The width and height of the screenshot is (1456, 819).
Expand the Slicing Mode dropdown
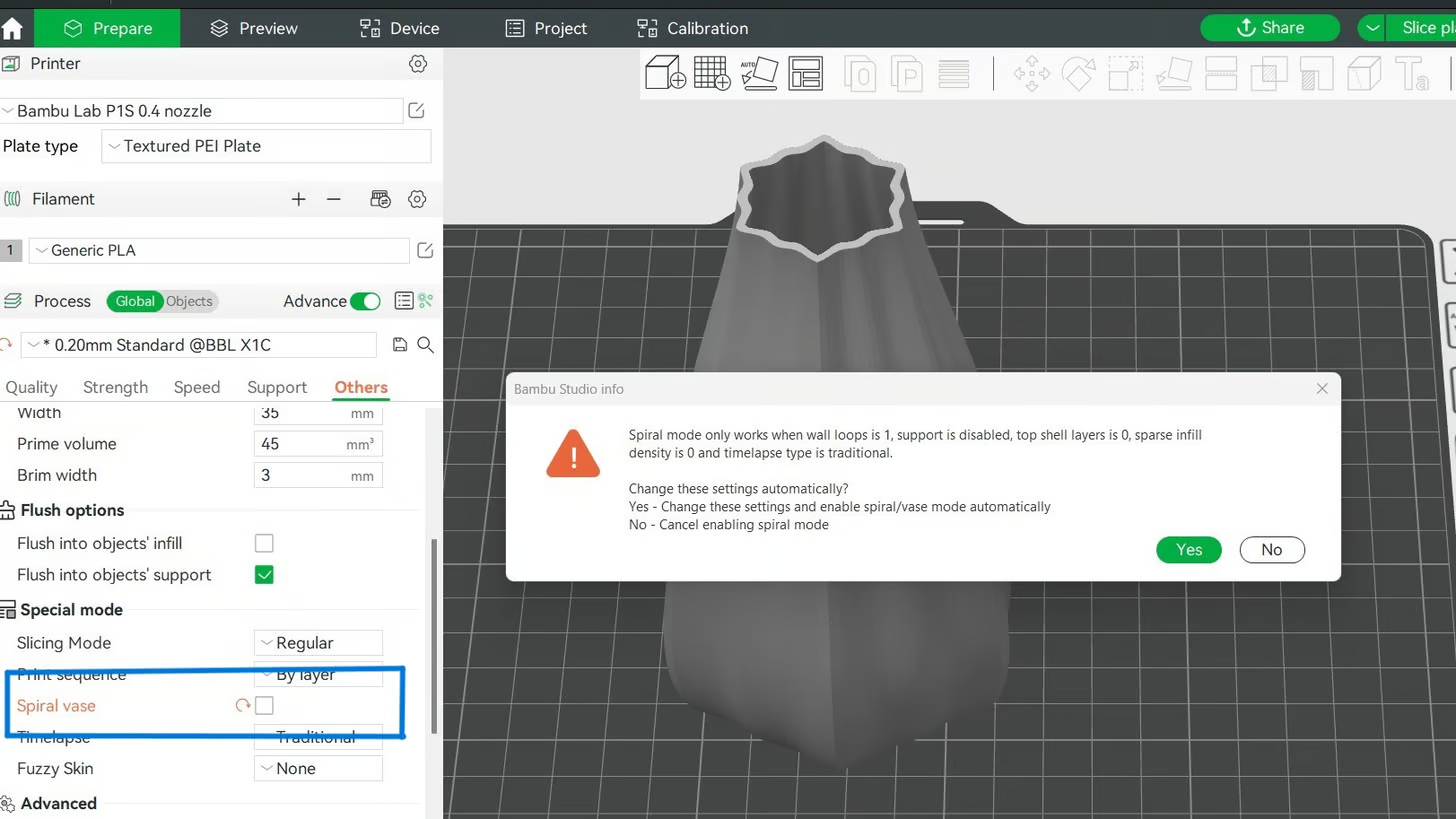[318, 643]
